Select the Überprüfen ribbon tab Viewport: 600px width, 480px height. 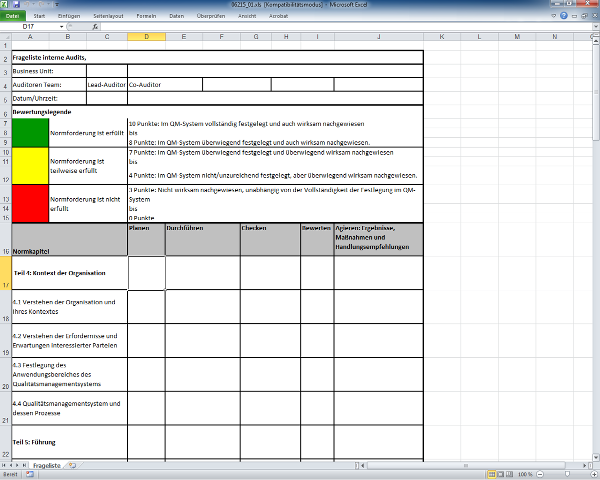tap(211, 17)
